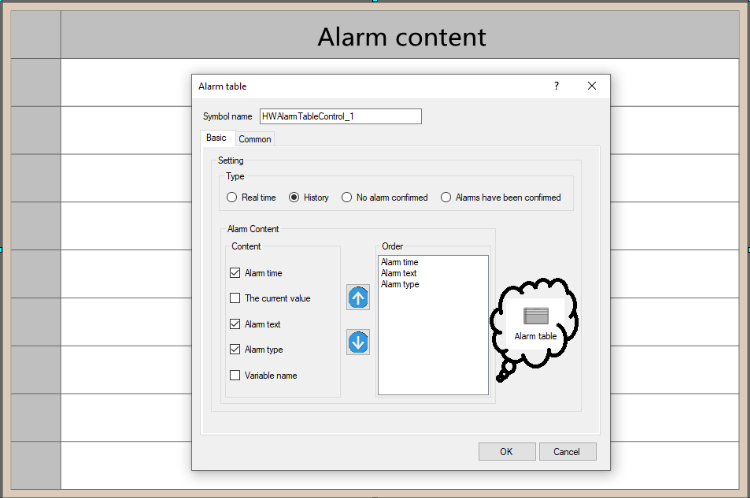Click the blue move-down arrow button
Screen dimensions: 750x498
point(358,342)
